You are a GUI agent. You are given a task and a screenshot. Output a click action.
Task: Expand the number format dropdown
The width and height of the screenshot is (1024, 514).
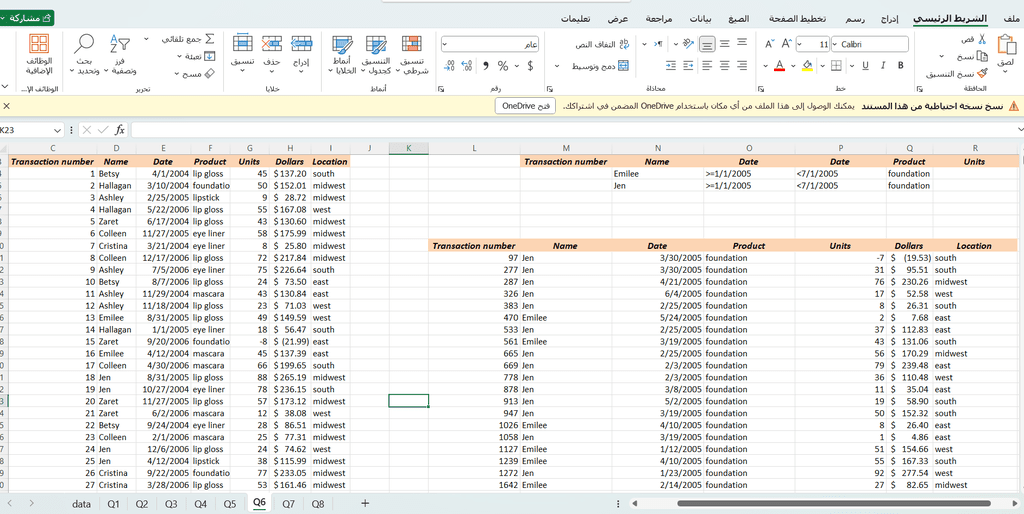(x=445, y=44)
